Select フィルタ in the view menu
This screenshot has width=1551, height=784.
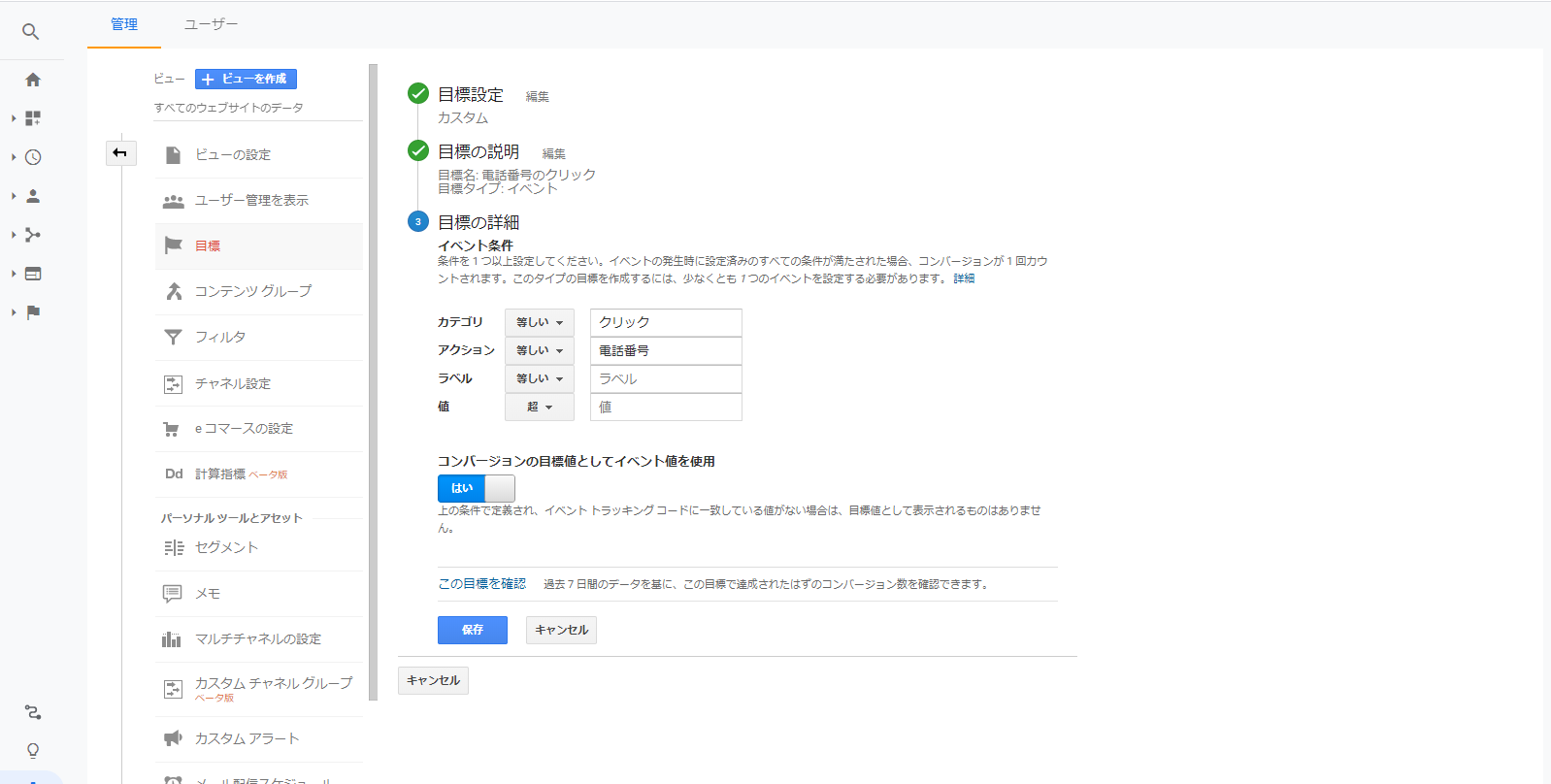pyautogui.click(x=259, y=338)
